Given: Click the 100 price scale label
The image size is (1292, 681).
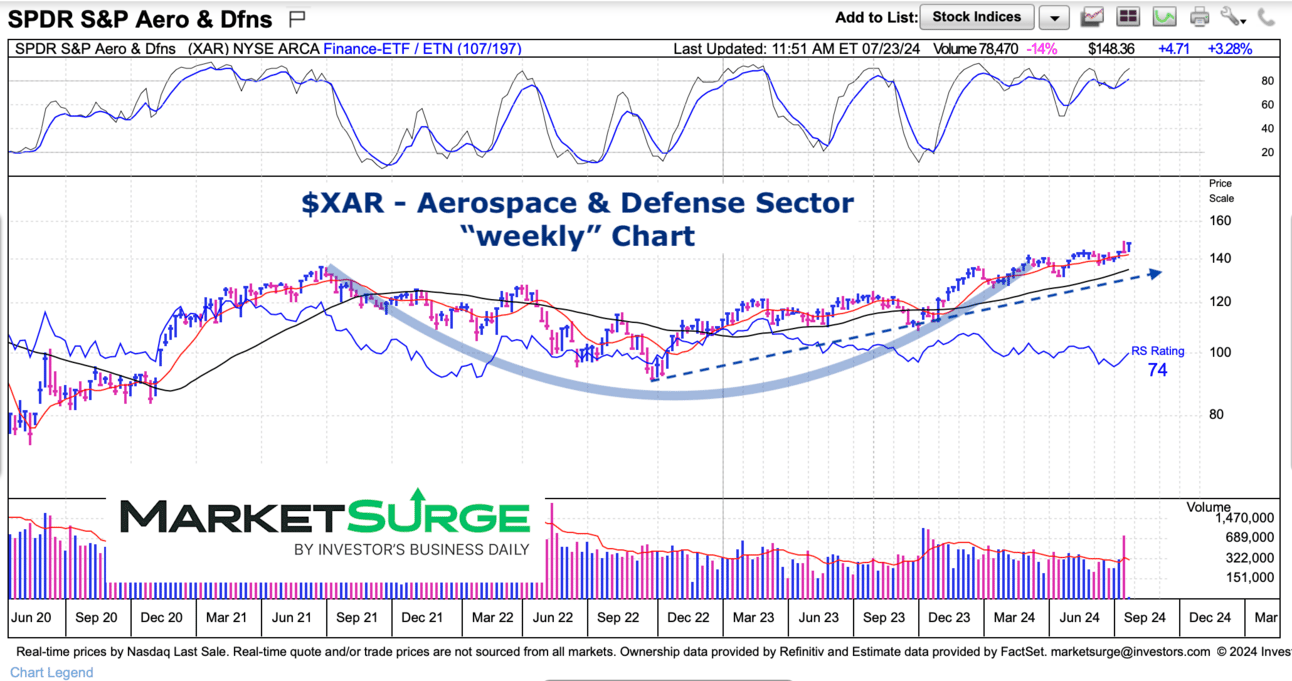Looking at the screenshot, I should coord(1222,352).
